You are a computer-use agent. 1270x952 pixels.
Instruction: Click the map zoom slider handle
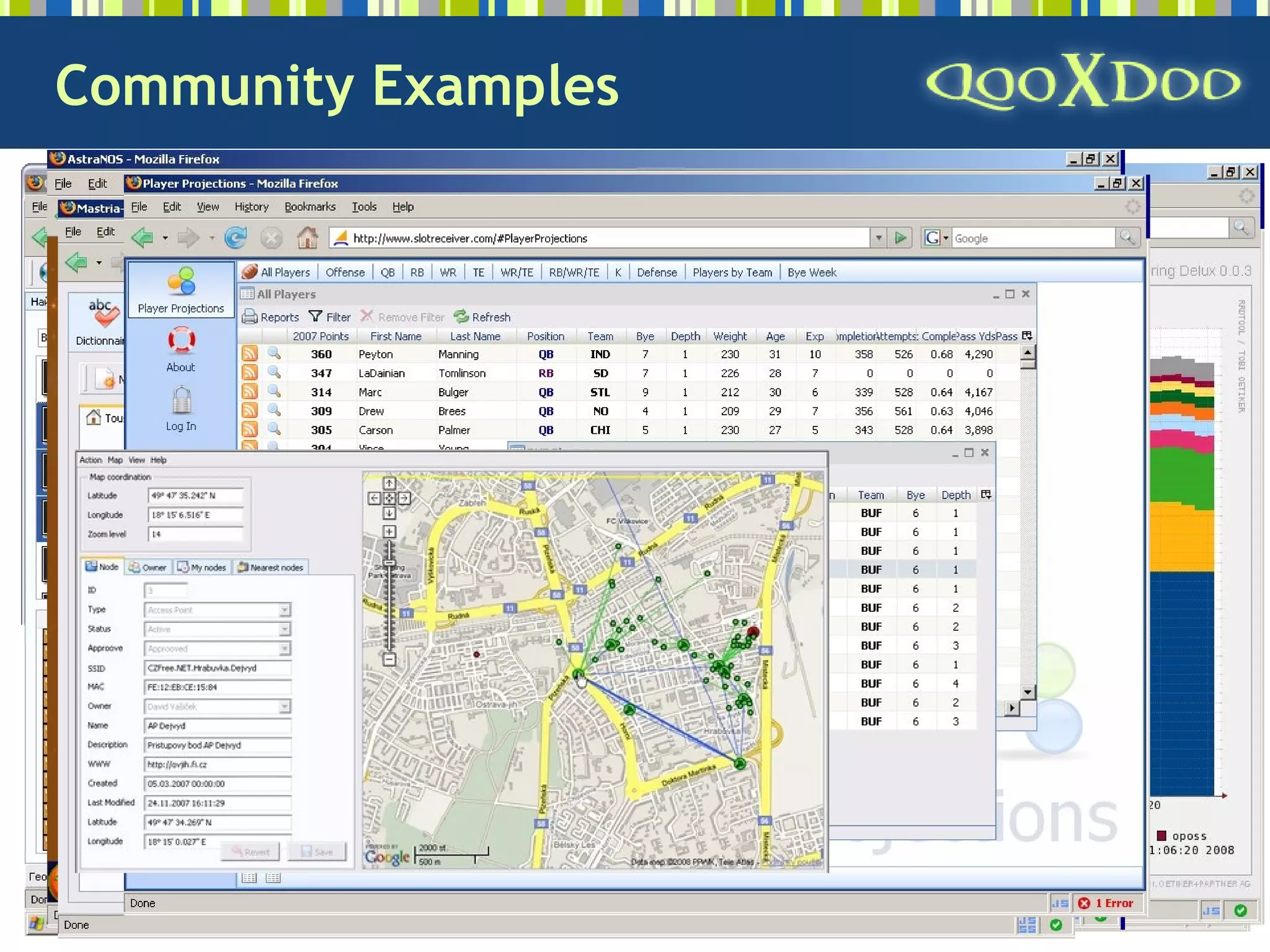[x=389, y=563]
